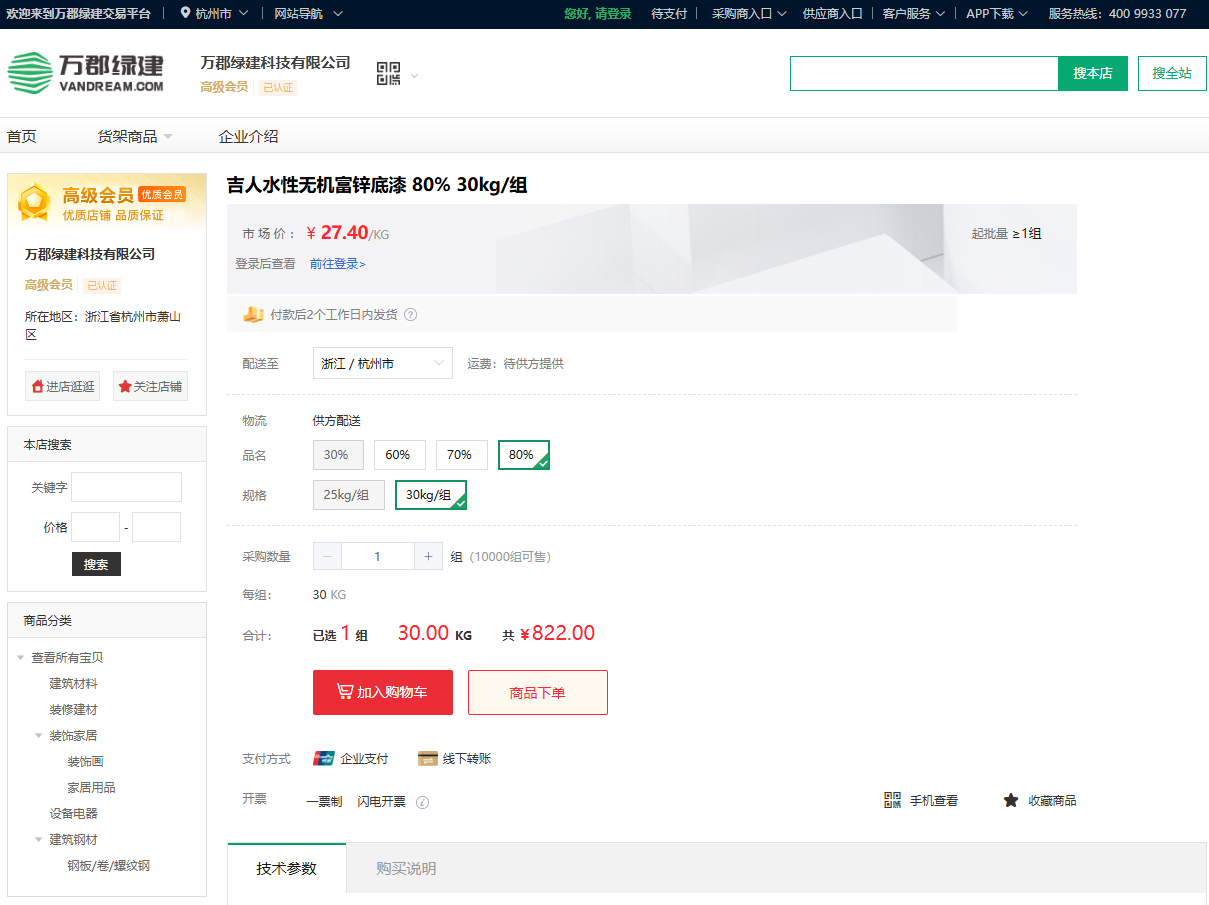
Task: Select the 70% product option
Action: (460, 455)
